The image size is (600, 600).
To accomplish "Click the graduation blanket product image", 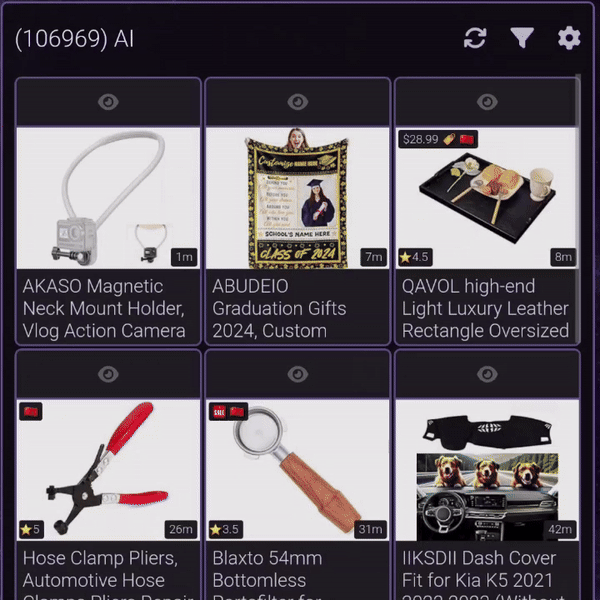I will tap(298, 198).
